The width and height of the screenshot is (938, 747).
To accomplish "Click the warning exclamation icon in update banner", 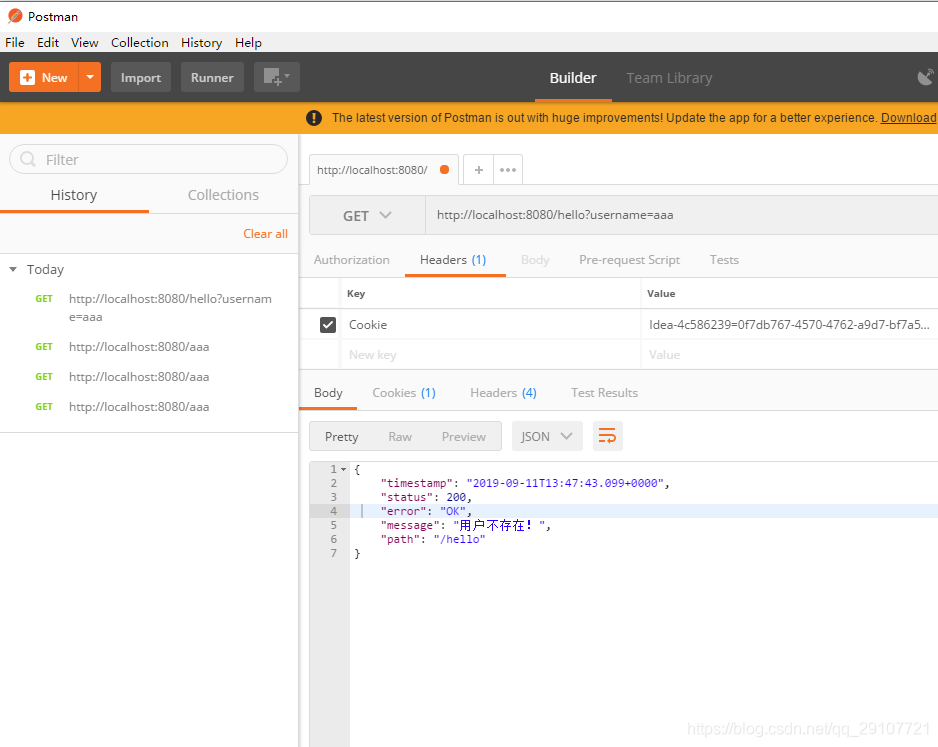I will (x=313, y=118).
